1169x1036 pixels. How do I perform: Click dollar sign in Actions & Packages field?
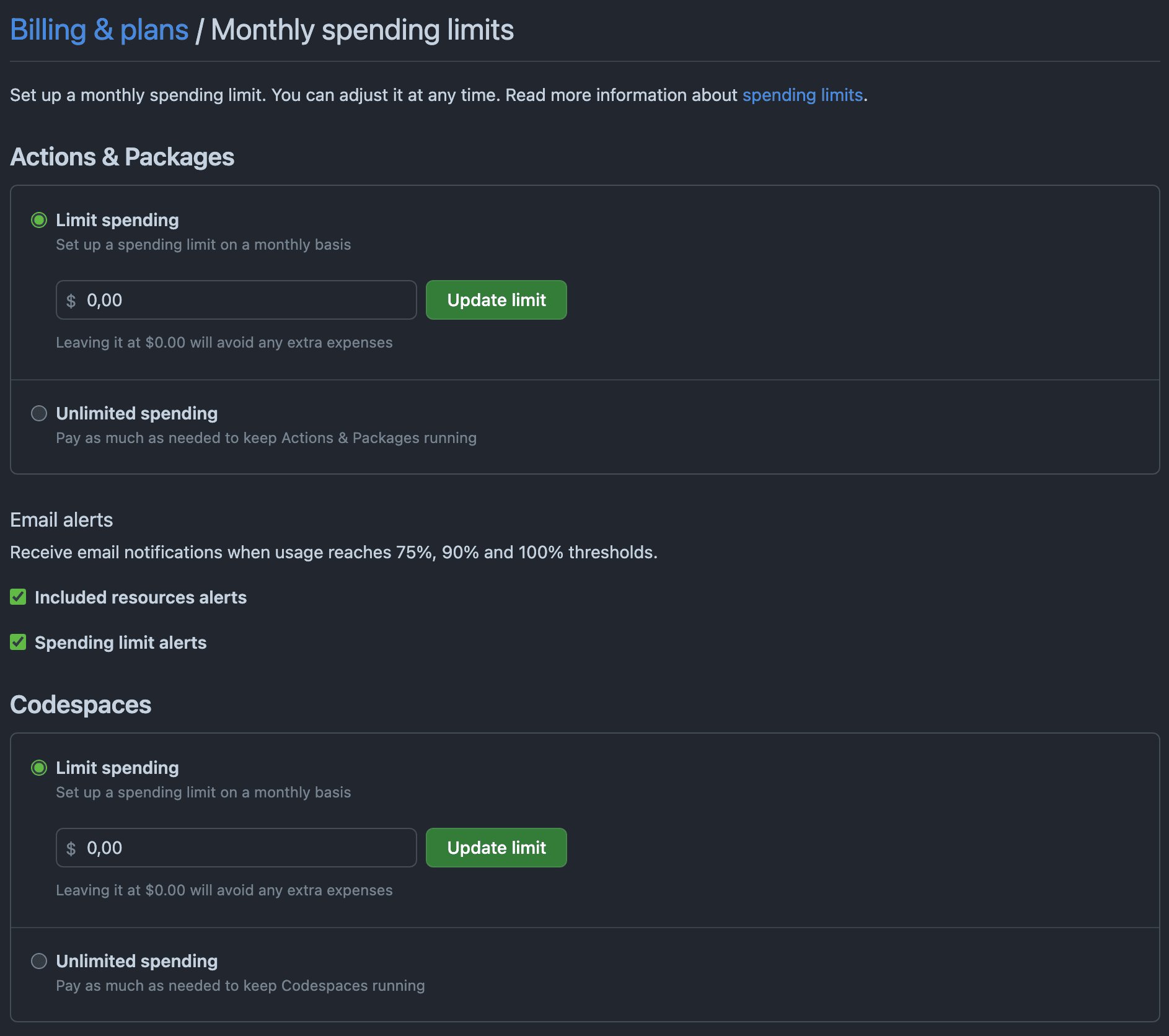[x=71, y=301]
